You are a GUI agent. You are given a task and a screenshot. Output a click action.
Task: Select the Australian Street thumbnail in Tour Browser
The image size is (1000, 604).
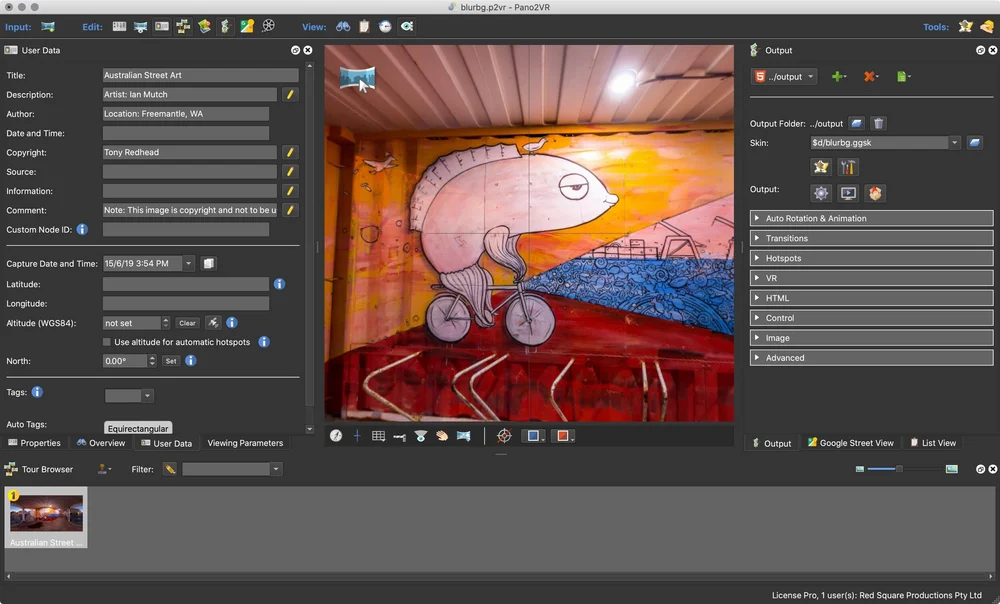(x=46, y=517)
